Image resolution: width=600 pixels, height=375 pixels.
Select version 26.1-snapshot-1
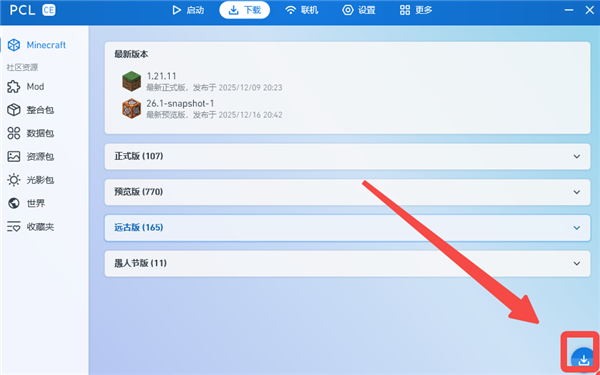347,109
